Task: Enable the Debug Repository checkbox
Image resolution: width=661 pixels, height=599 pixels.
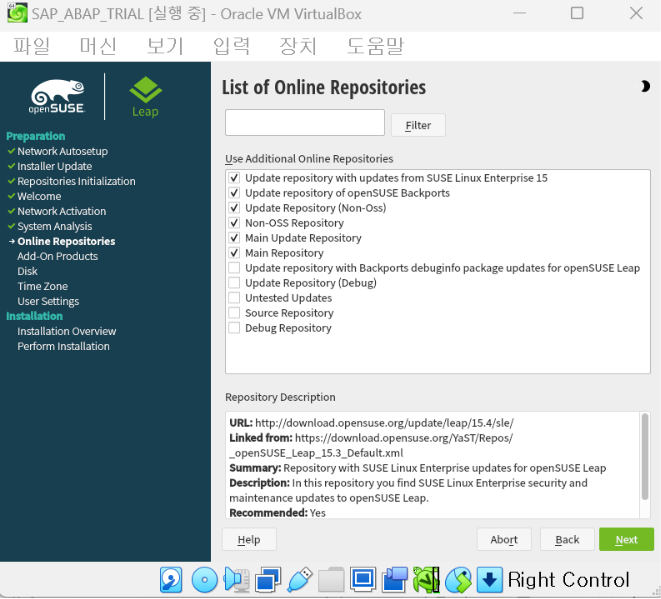Action: coord(234,328)
